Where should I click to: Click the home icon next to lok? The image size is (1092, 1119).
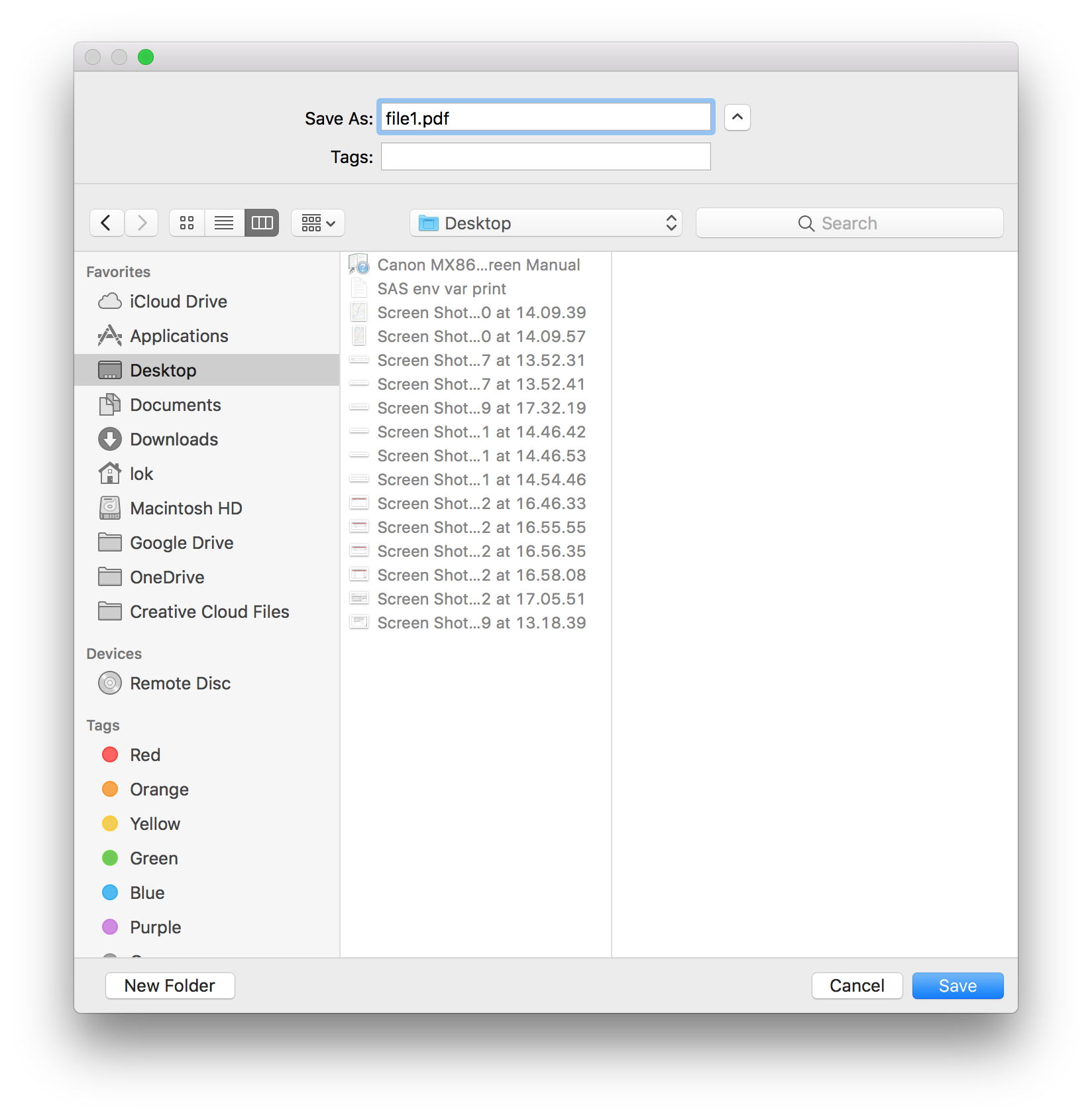[110, 473]
